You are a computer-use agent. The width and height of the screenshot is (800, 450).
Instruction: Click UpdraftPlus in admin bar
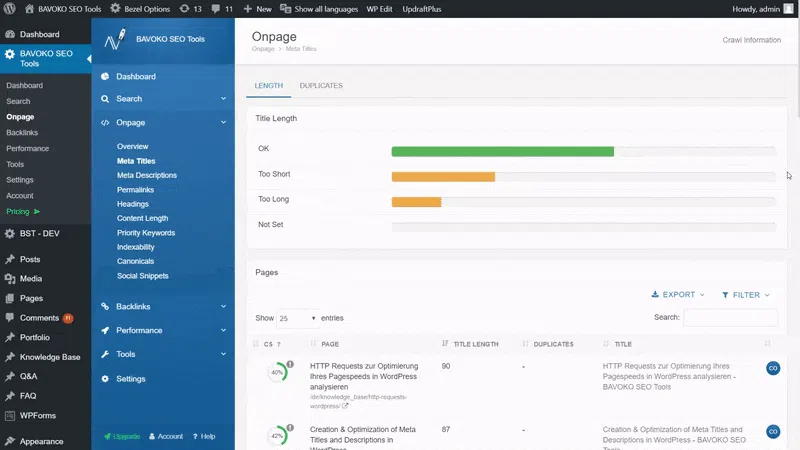(421, 9)
